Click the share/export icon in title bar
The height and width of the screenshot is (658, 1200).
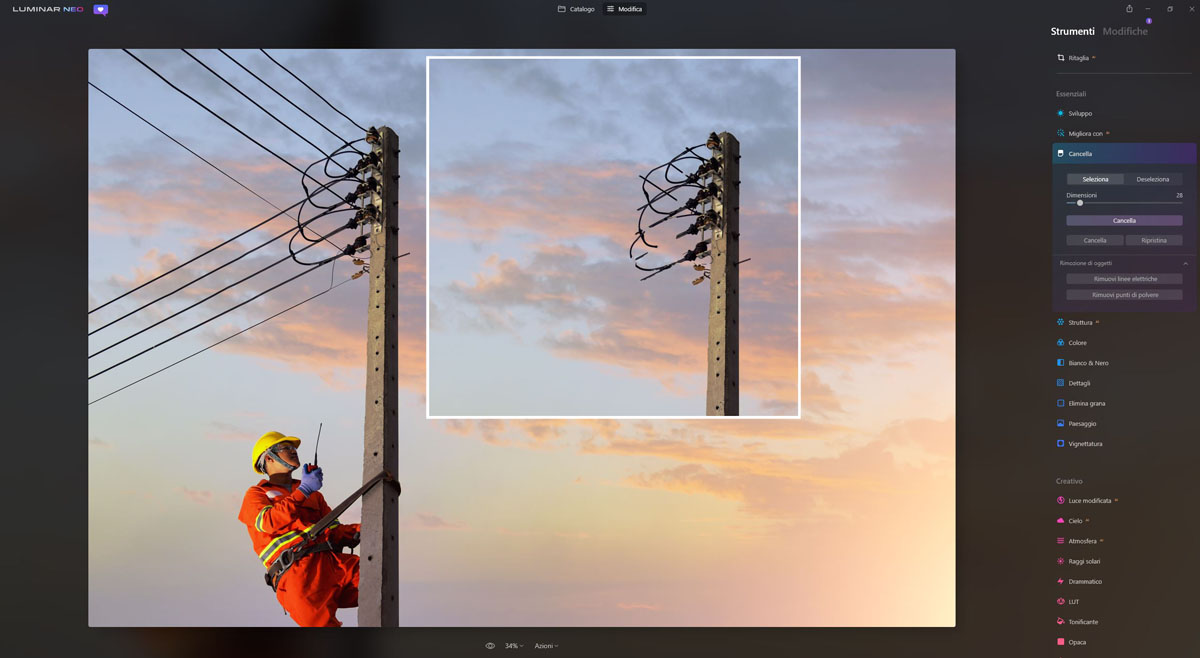pos(1129,9)
